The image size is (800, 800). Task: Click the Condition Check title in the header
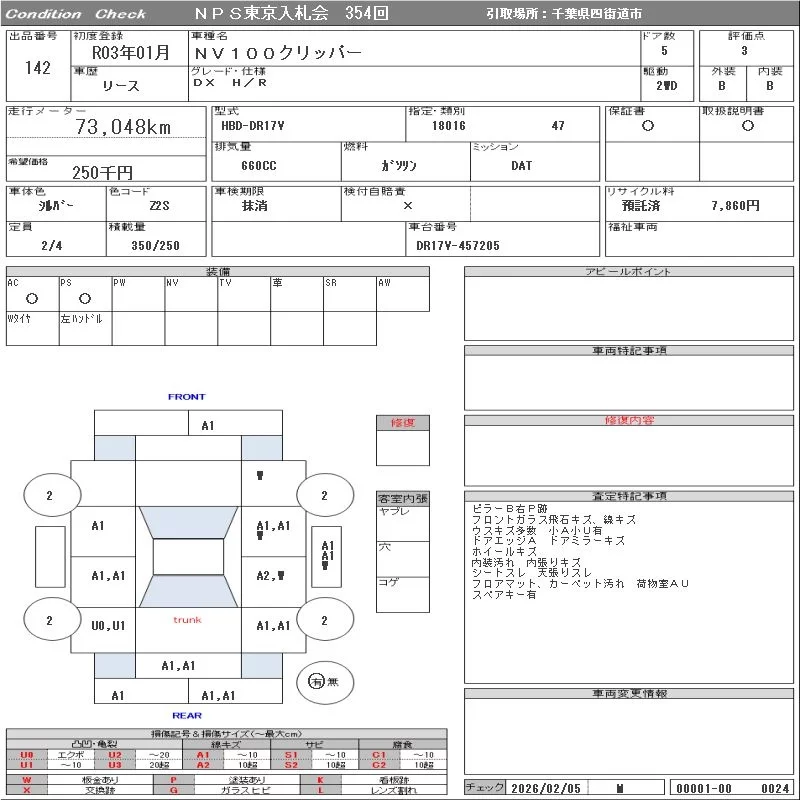[x=76, y=14]
